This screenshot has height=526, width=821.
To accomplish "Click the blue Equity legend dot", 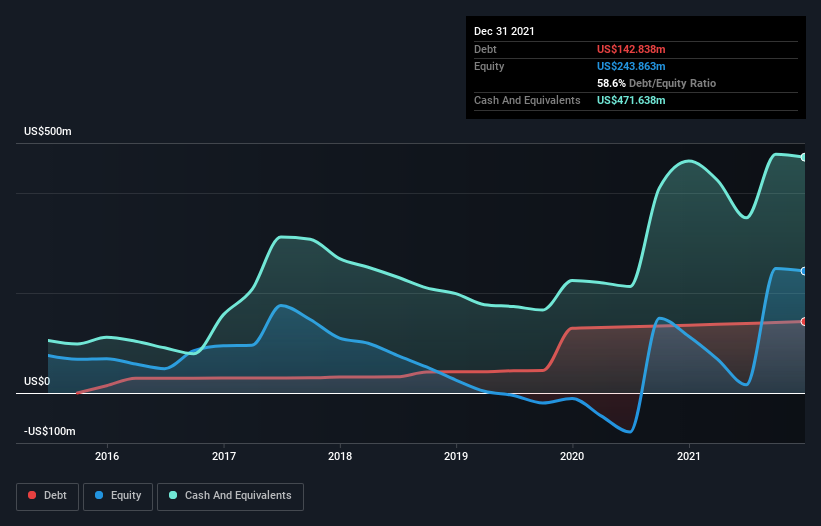I will coord(99,495).
